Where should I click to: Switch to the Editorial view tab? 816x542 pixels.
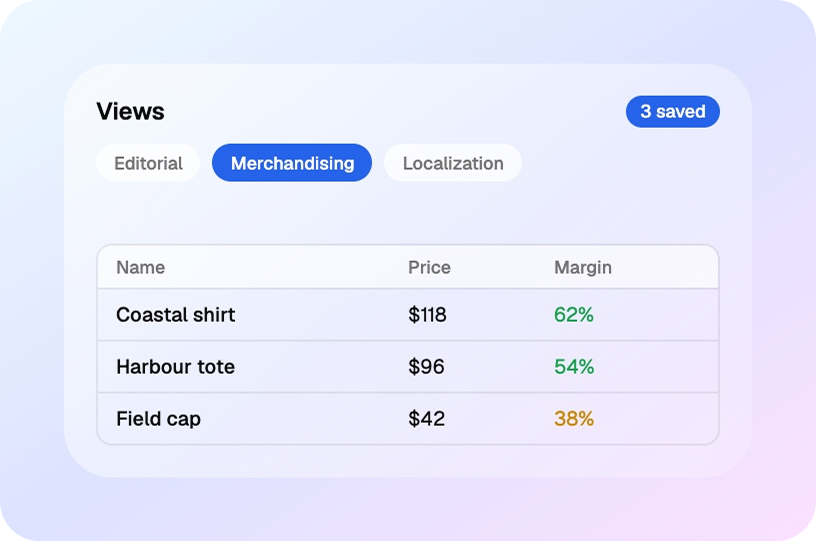[x=148, y=163]
